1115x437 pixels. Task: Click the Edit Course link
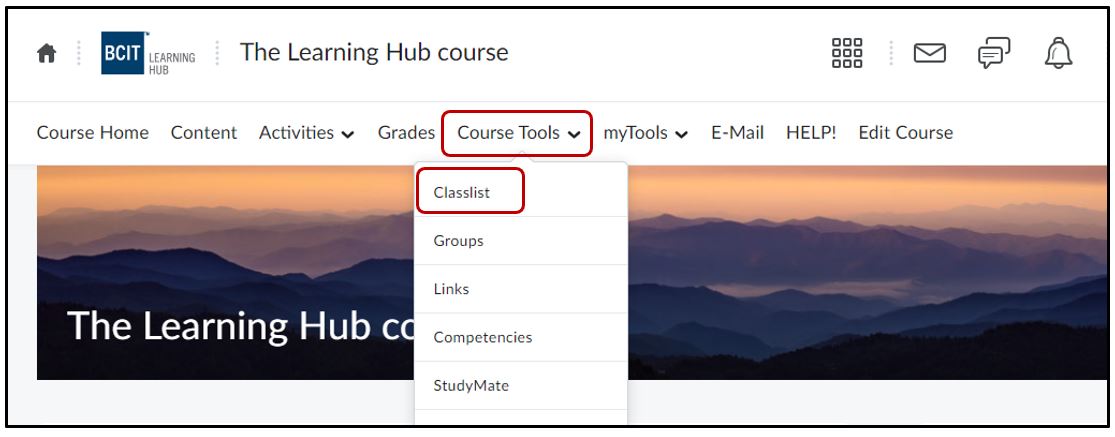click(905, 133)
